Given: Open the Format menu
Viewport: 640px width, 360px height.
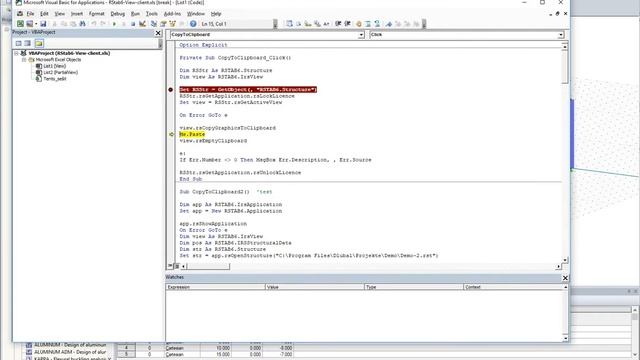Looking at the screenshot, I should (97, 14).
